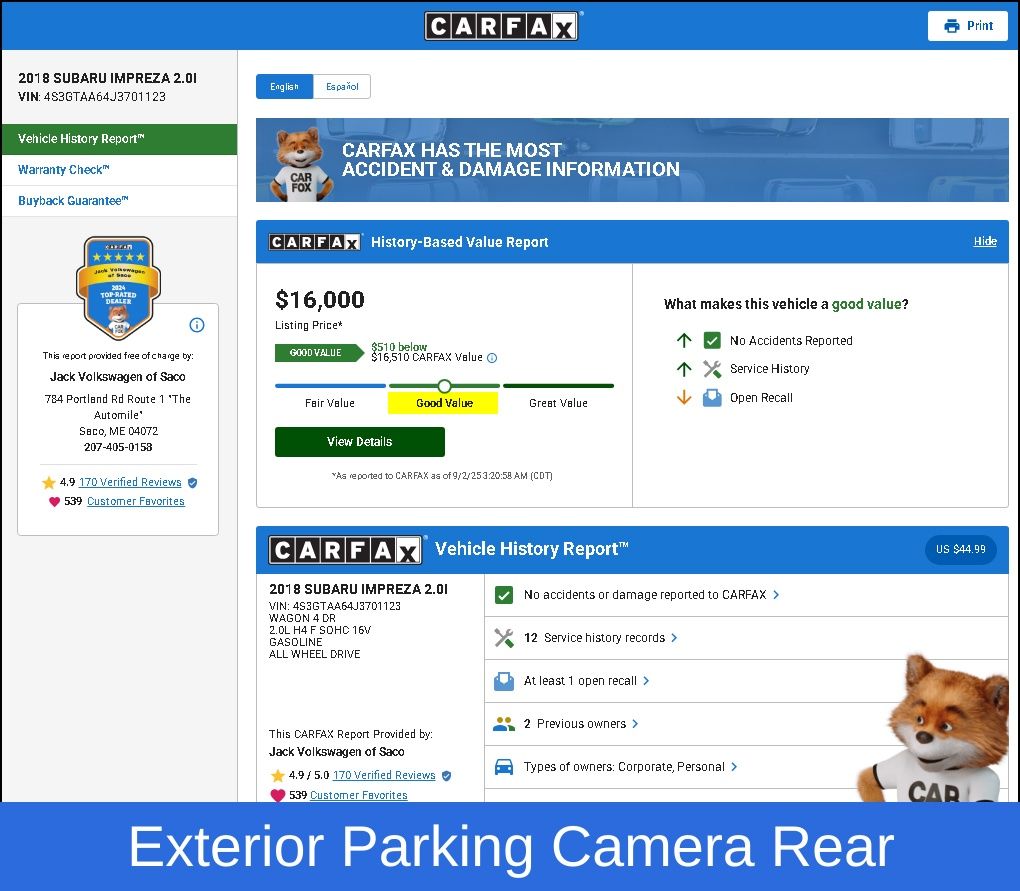Open lower 170 Verified Reviews link
This screenshot has width=1020, height=891.
pos(384,775)
